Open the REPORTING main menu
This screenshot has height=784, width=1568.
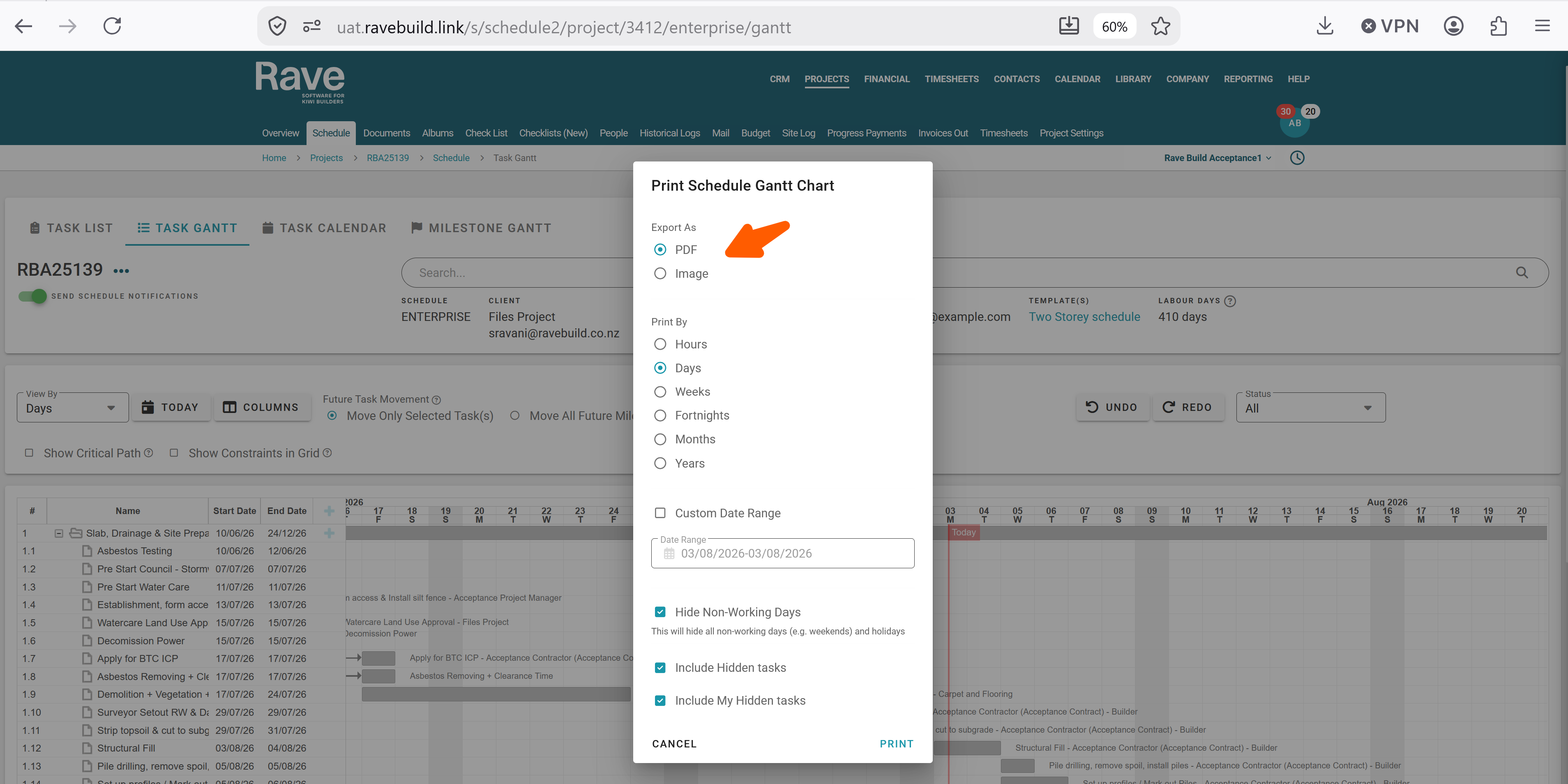1248,79
